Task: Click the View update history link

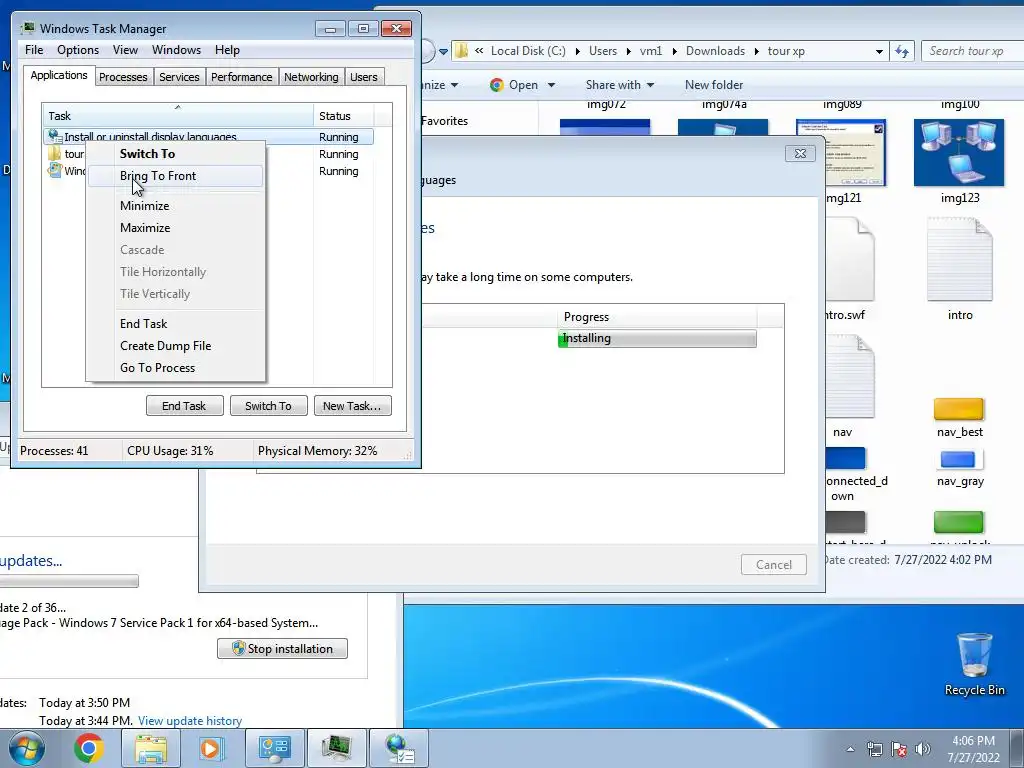Action: coord(190,721)
